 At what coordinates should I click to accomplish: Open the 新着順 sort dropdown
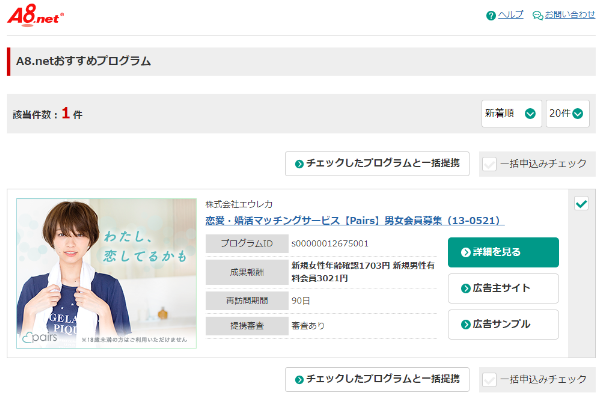click(511, 114)
